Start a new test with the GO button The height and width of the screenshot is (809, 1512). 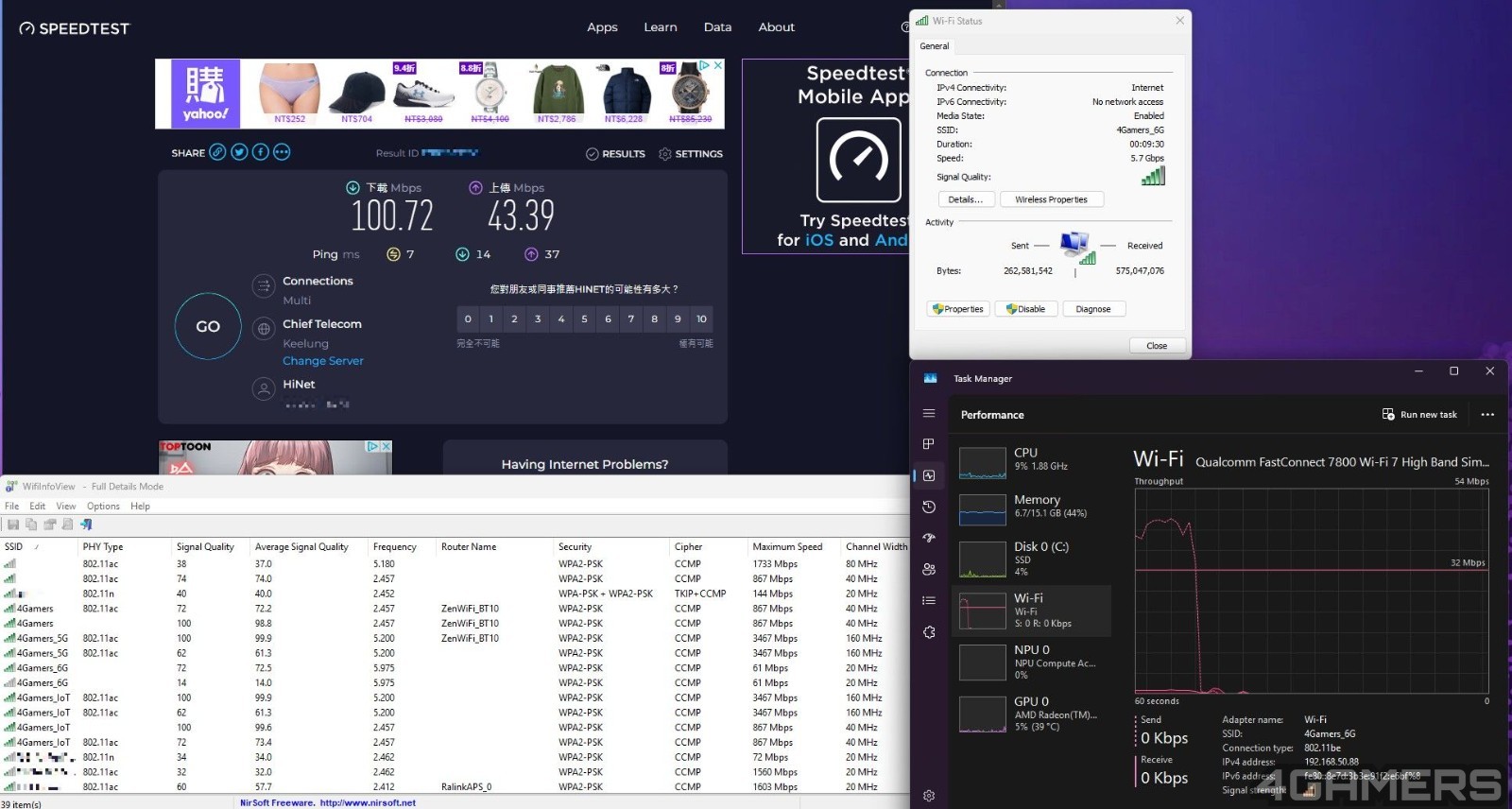click(208, 326)
